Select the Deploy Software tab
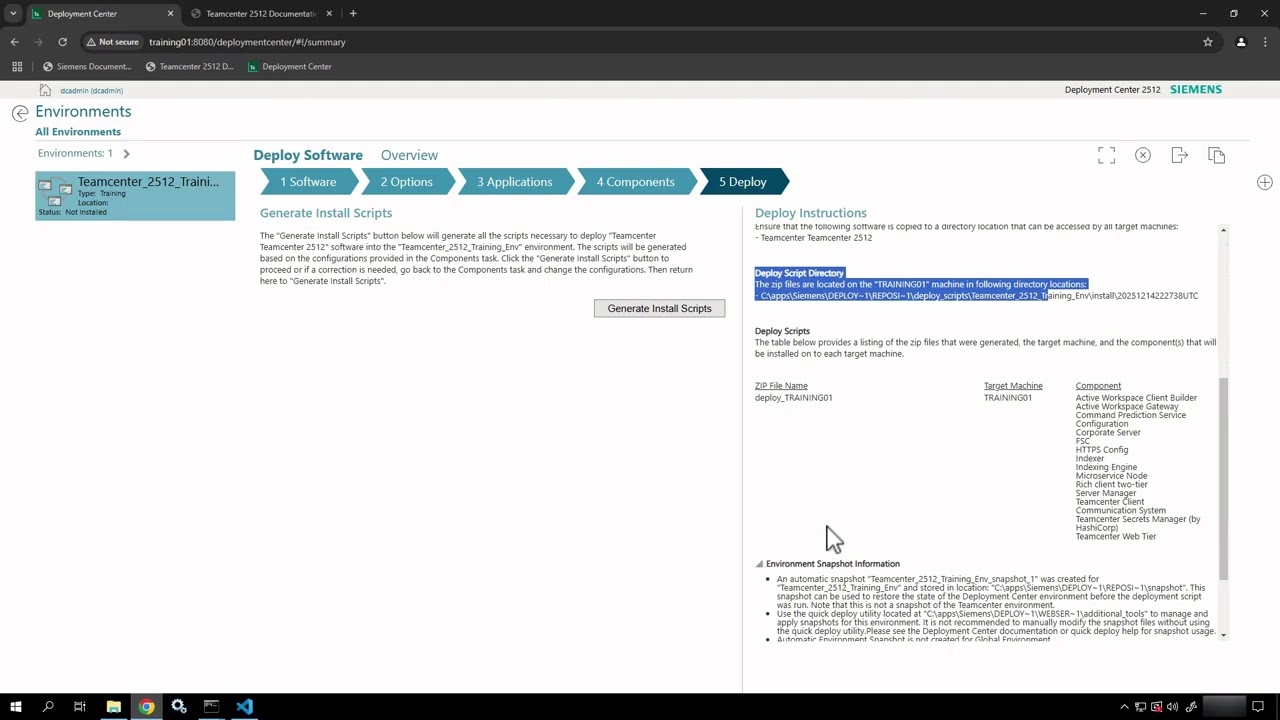Viewport: 1280px width, 720px height. click(308, 155)
